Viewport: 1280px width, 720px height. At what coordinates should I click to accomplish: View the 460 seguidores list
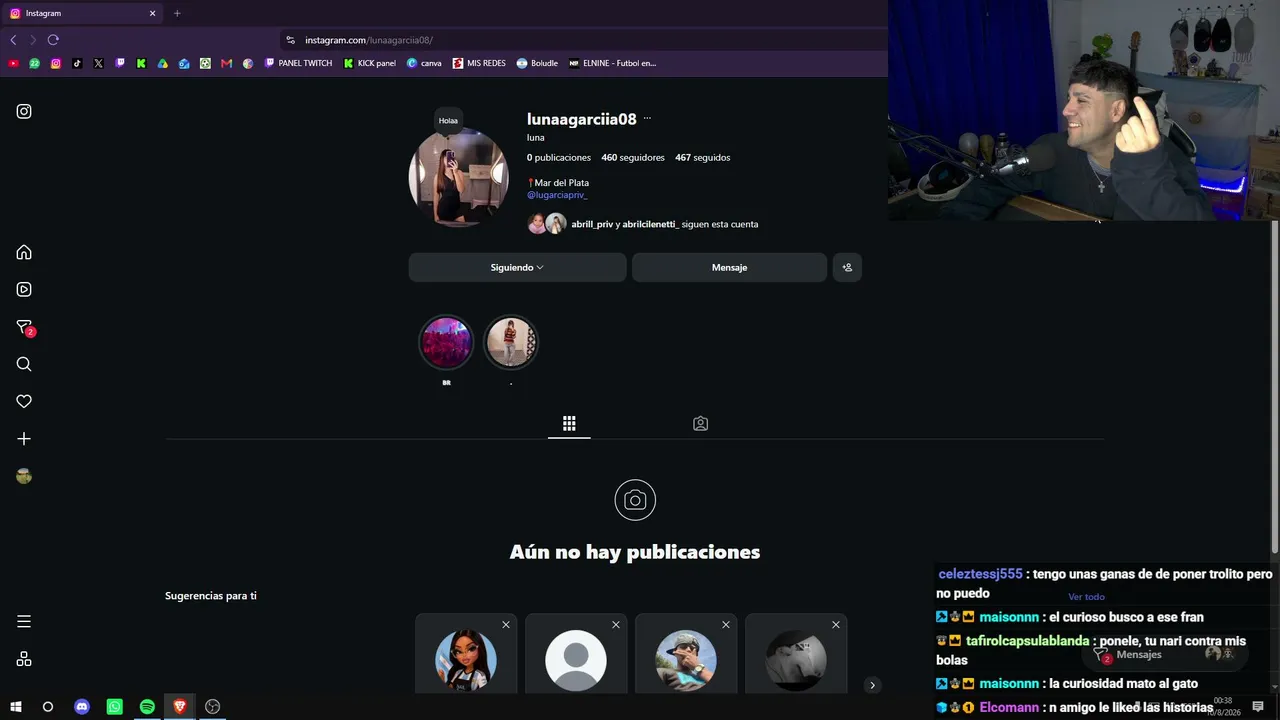point(633,157)
